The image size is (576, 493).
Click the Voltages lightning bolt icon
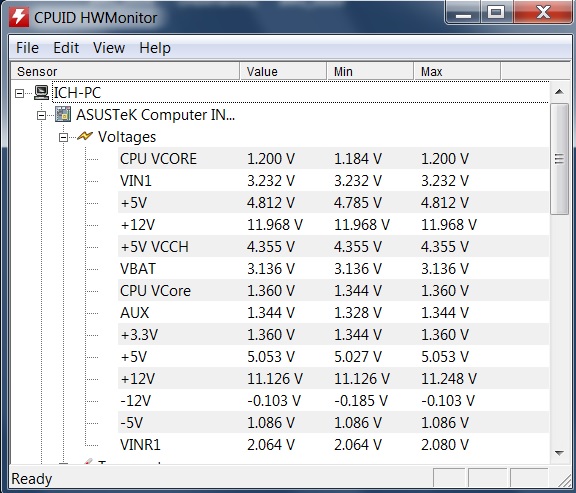pos(85,136)
